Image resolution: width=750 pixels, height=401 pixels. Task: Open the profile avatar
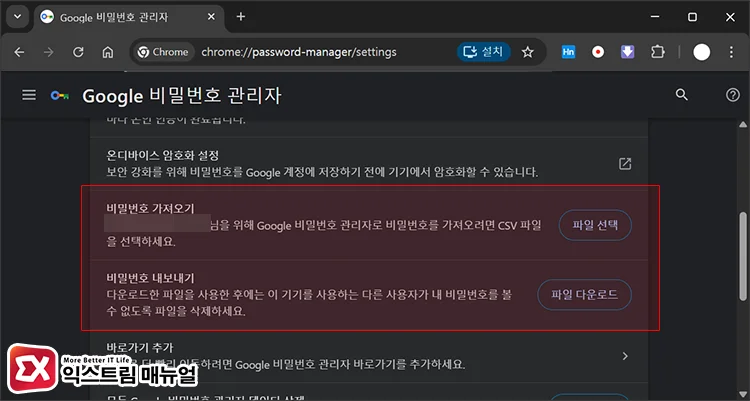click(701, 52)
